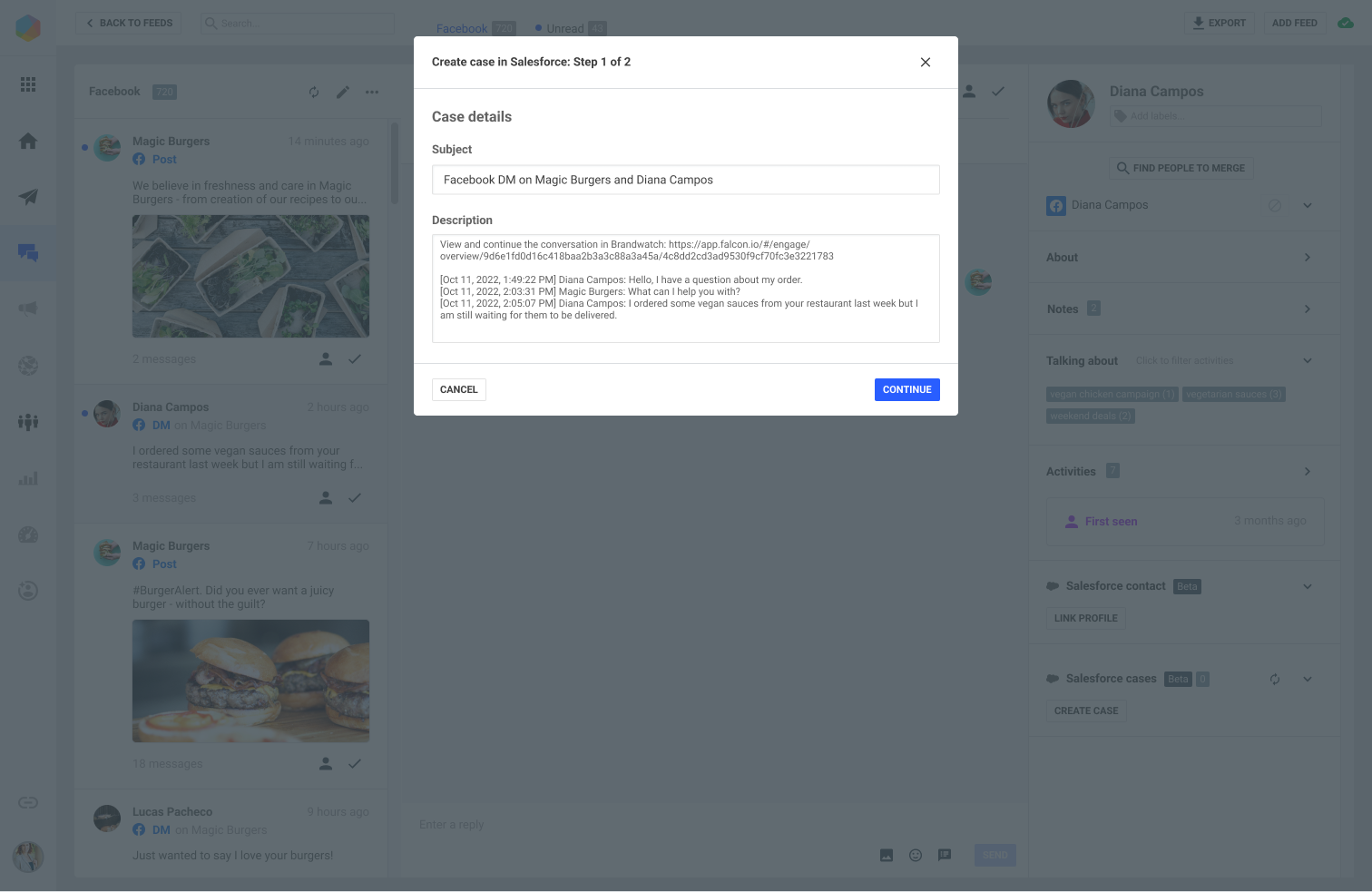Open Engage chat bubbles icon in sidebar

pos(28,253)
